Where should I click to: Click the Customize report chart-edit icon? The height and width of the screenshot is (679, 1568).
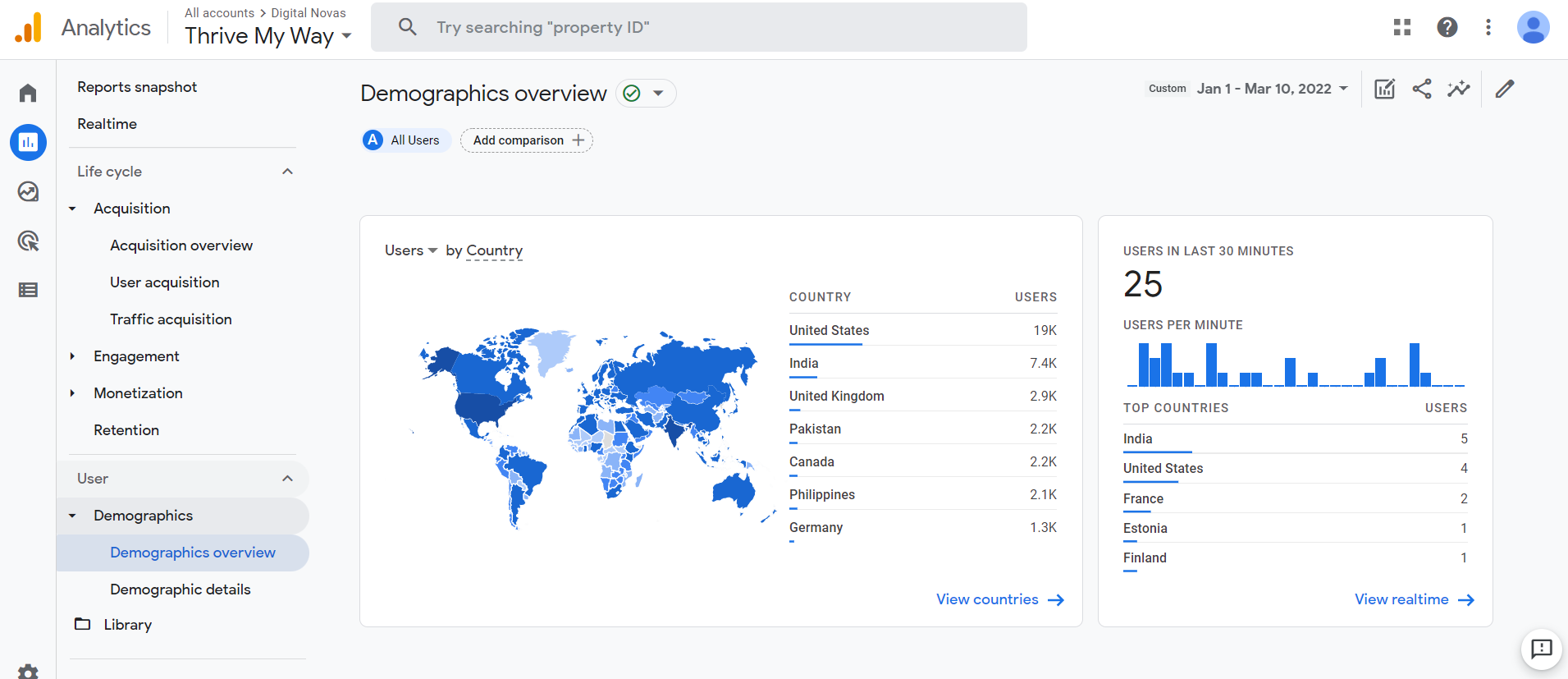(1384, 89)
